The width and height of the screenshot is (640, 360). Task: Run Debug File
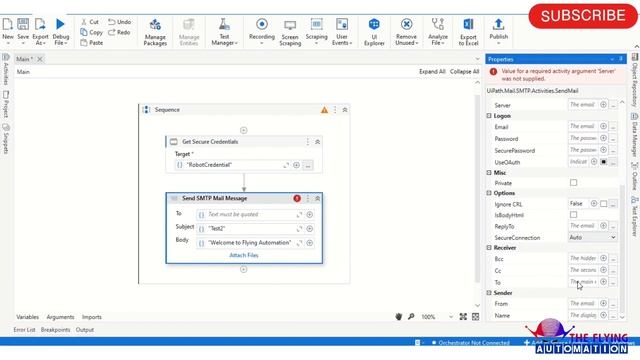coord(60,31)
